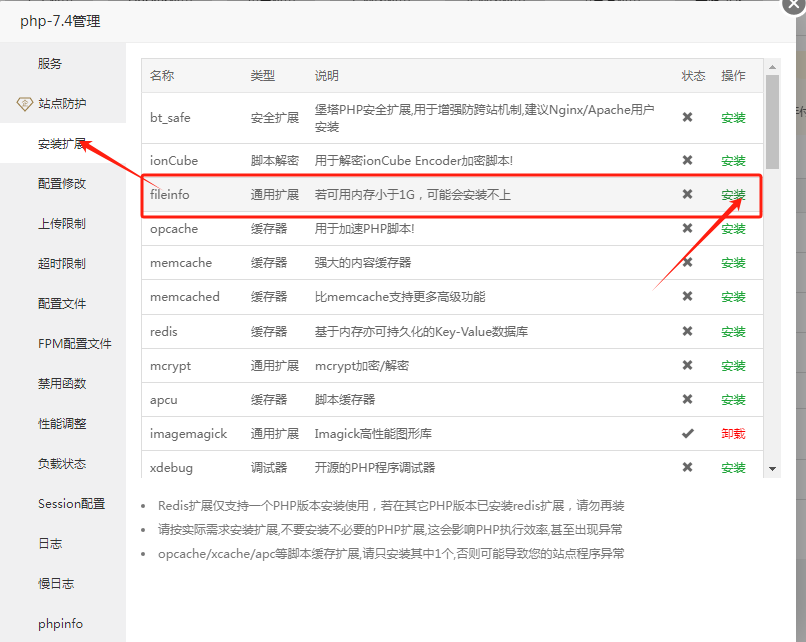Click the X status icon for xdebug

pos(687,467)
